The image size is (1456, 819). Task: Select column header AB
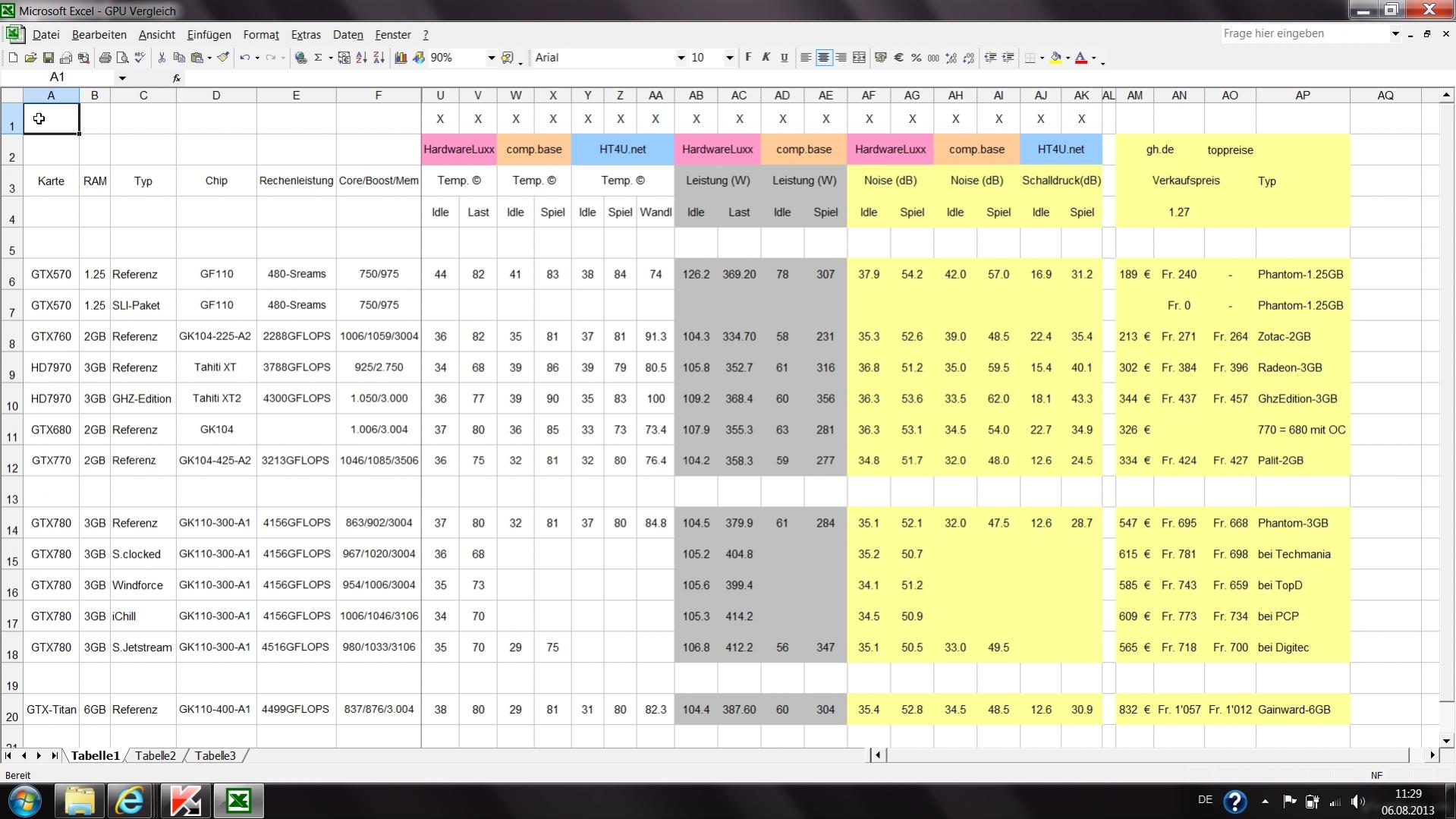tap(696, 96)
